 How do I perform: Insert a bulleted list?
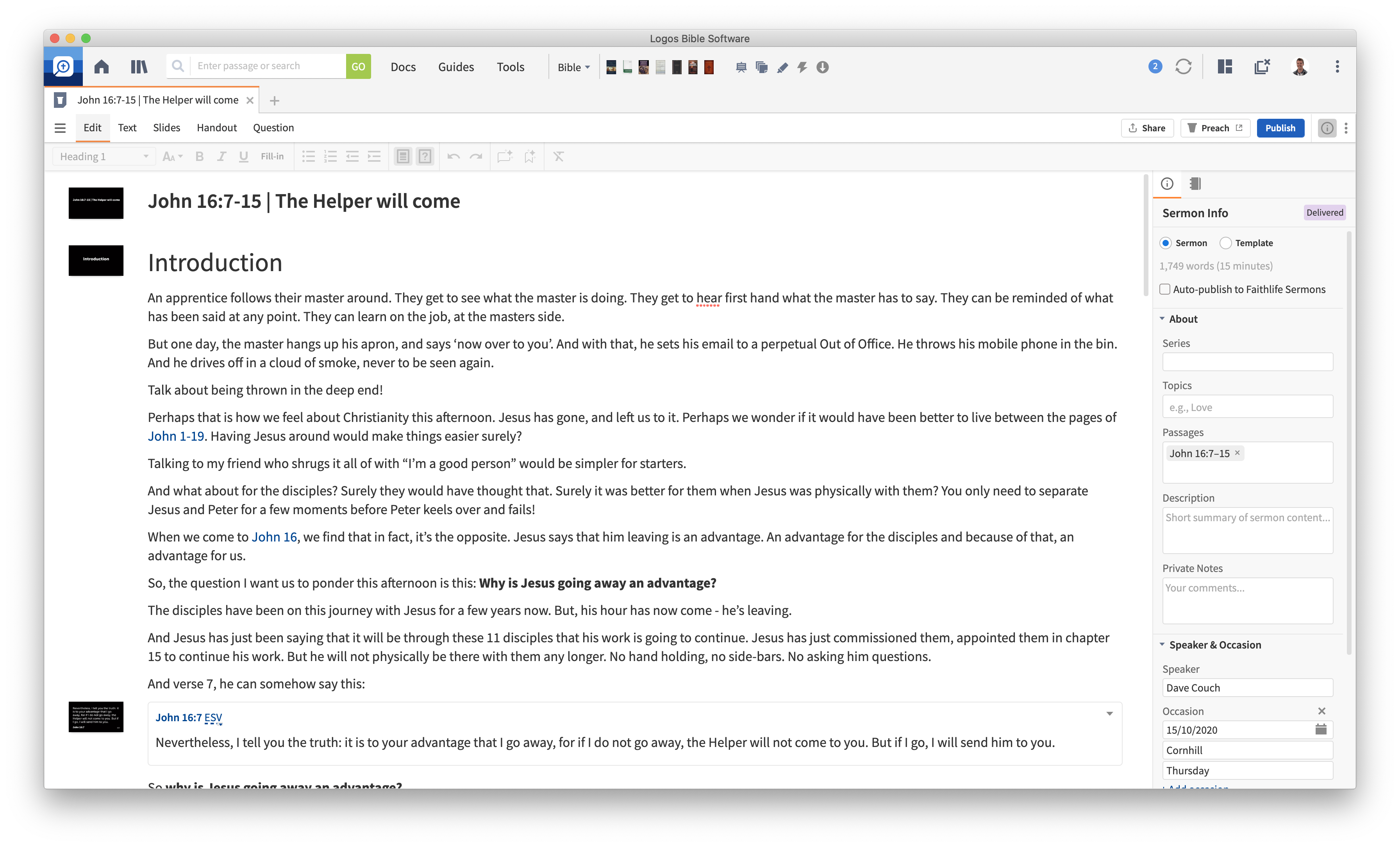(x=309, y=156)
